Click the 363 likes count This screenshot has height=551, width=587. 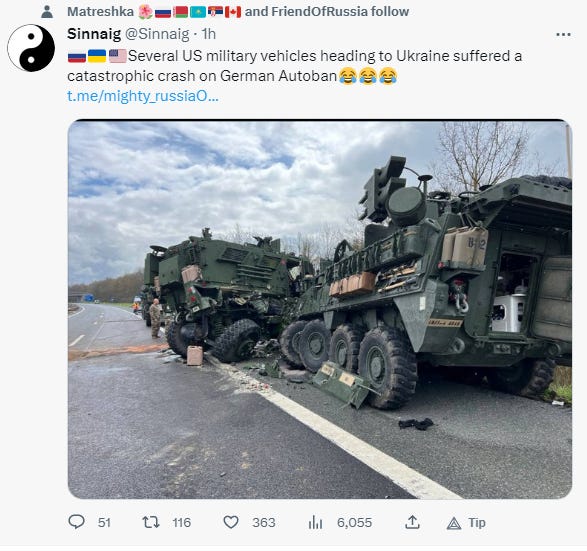point(264,523)
